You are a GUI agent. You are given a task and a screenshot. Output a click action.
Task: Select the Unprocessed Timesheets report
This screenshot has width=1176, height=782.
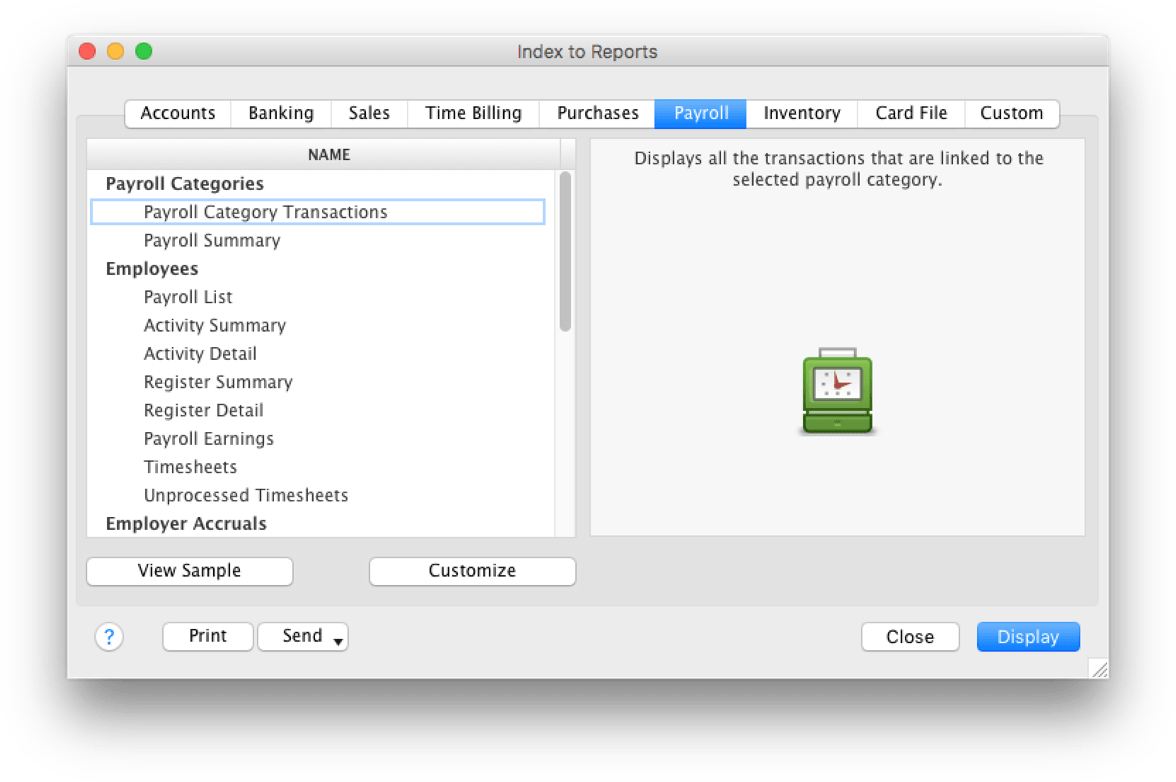tap(246, 495)
